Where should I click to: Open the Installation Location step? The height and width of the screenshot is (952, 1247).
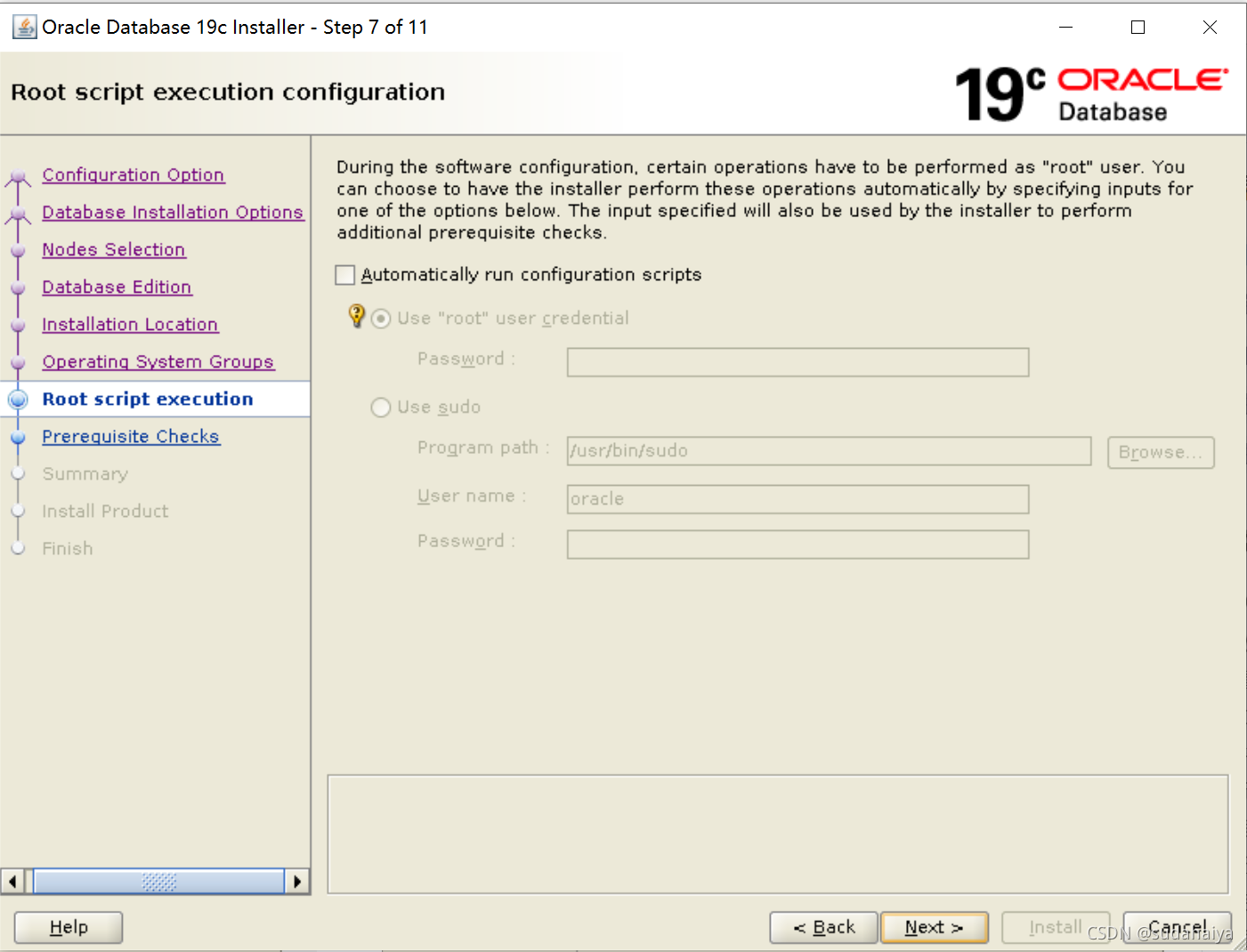point(130,325)
